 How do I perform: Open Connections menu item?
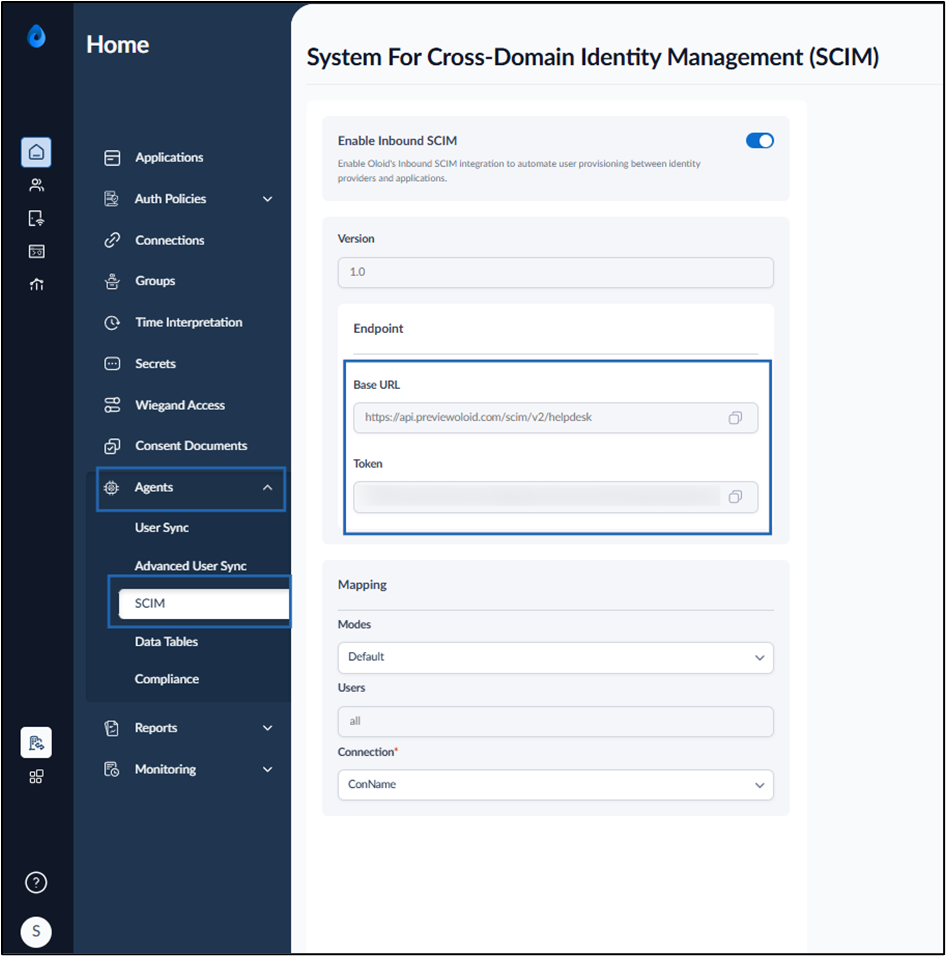(x=169, y=240)
